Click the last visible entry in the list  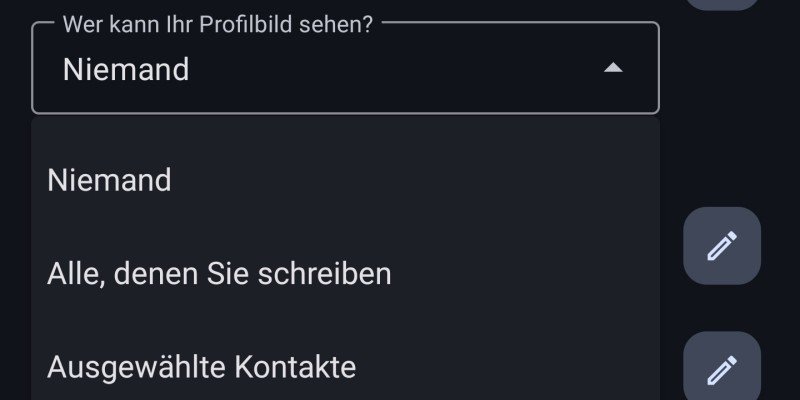click(201, 367)
